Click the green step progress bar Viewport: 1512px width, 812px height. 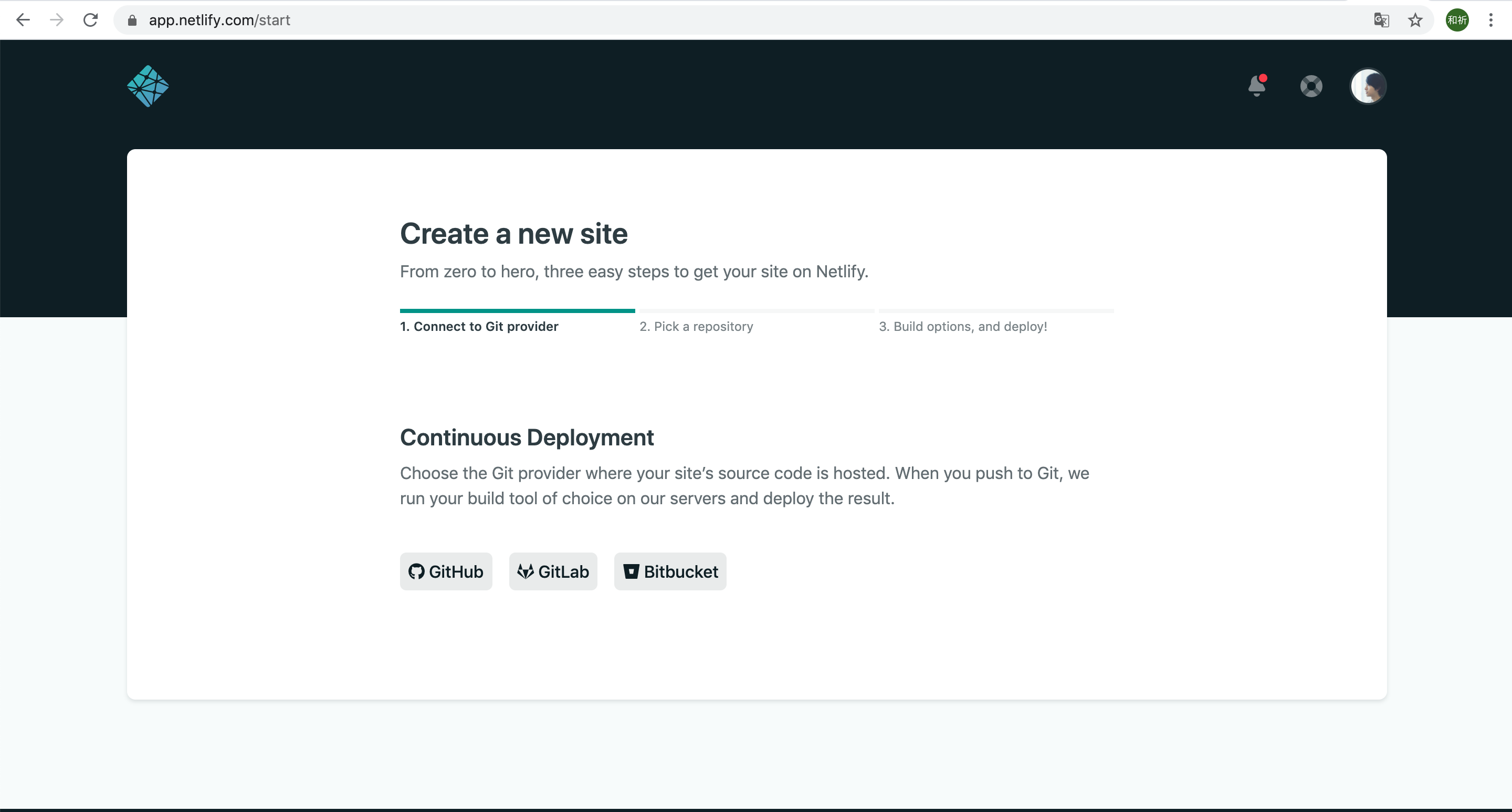(517, 310)
